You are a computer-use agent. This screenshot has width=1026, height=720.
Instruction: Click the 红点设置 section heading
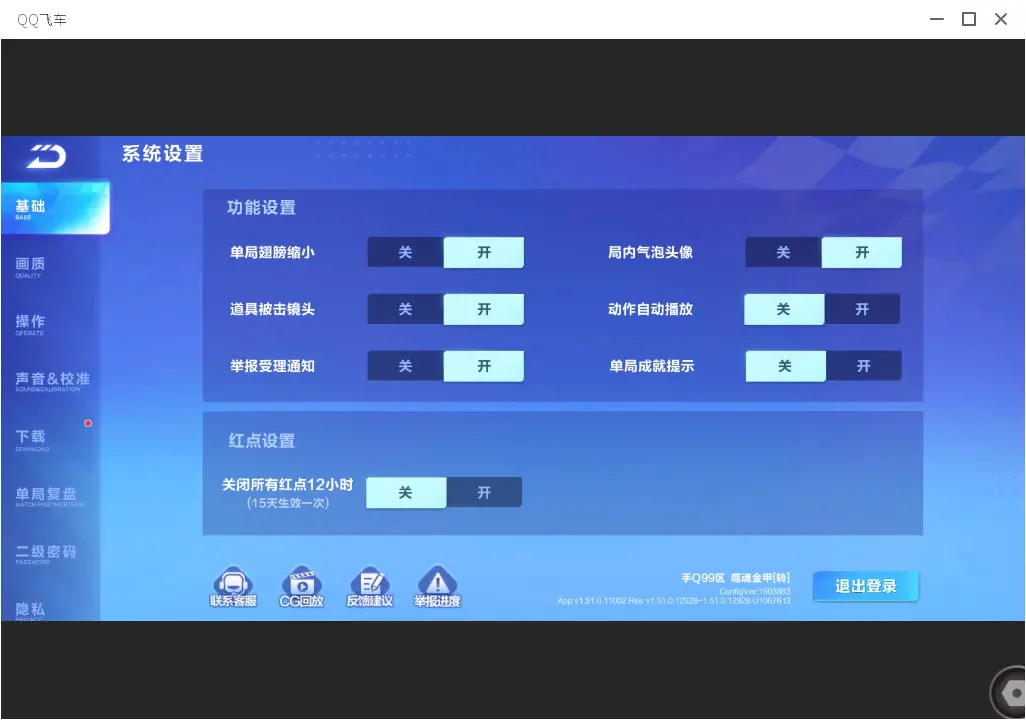(262, 441)
